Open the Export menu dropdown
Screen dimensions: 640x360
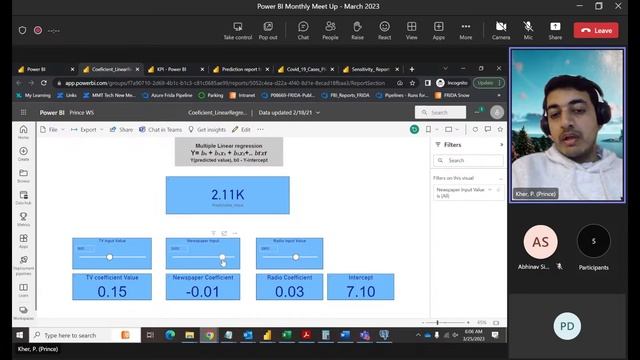point(87,129)
